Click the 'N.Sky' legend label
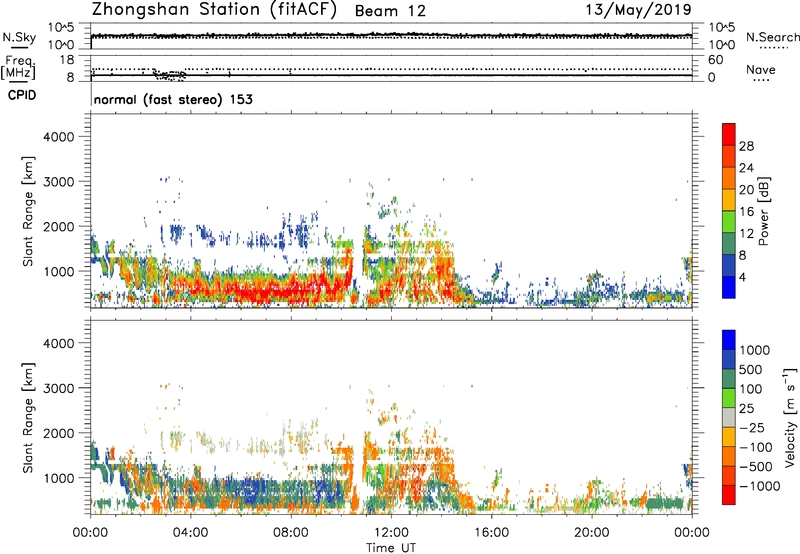The width and height of the screenshot is (800, 554). pos(19,37)
